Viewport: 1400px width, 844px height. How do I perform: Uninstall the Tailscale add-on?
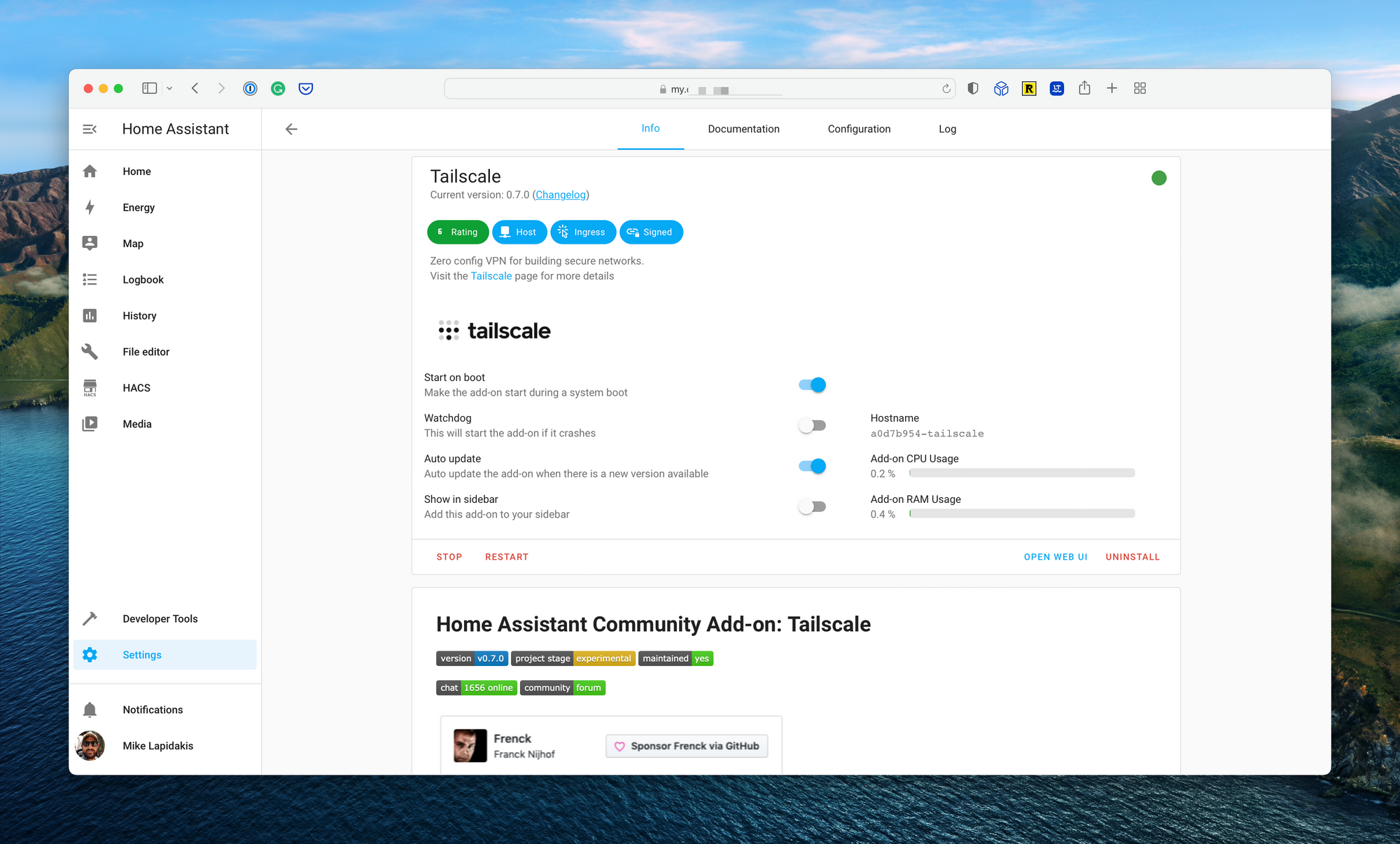[x=1133, y=557]
